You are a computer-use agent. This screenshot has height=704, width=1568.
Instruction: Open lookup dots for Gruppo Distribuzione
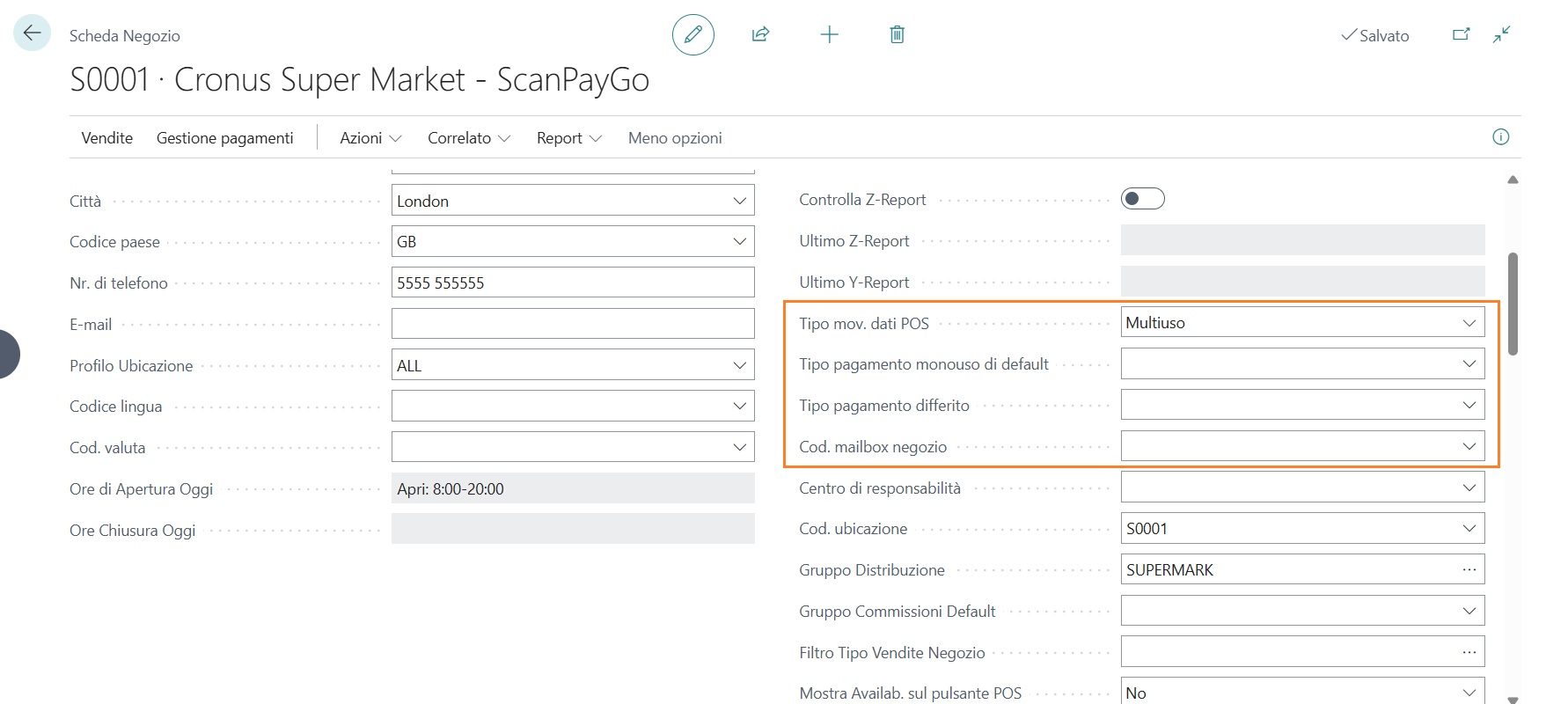tap(1469, 570)
